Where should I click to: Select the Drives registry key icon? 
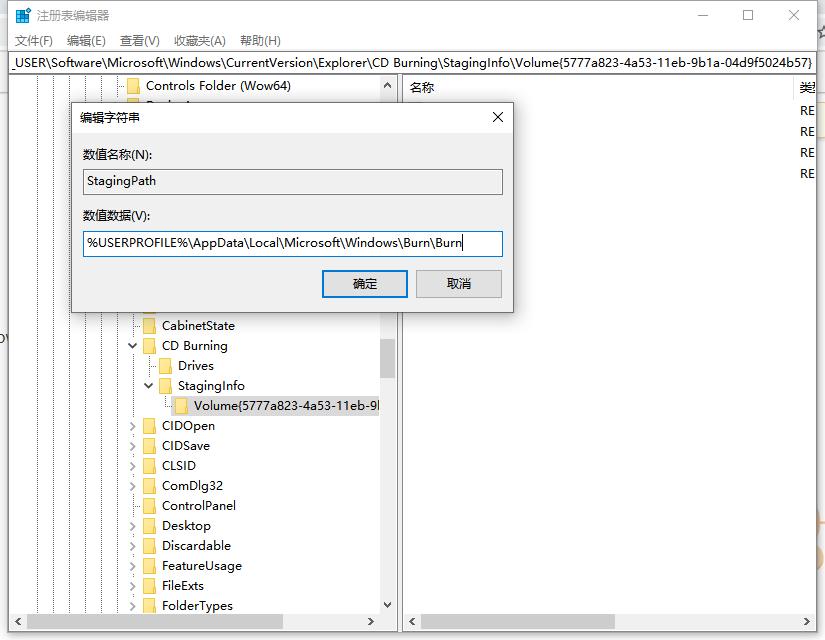tap(167, 365)
